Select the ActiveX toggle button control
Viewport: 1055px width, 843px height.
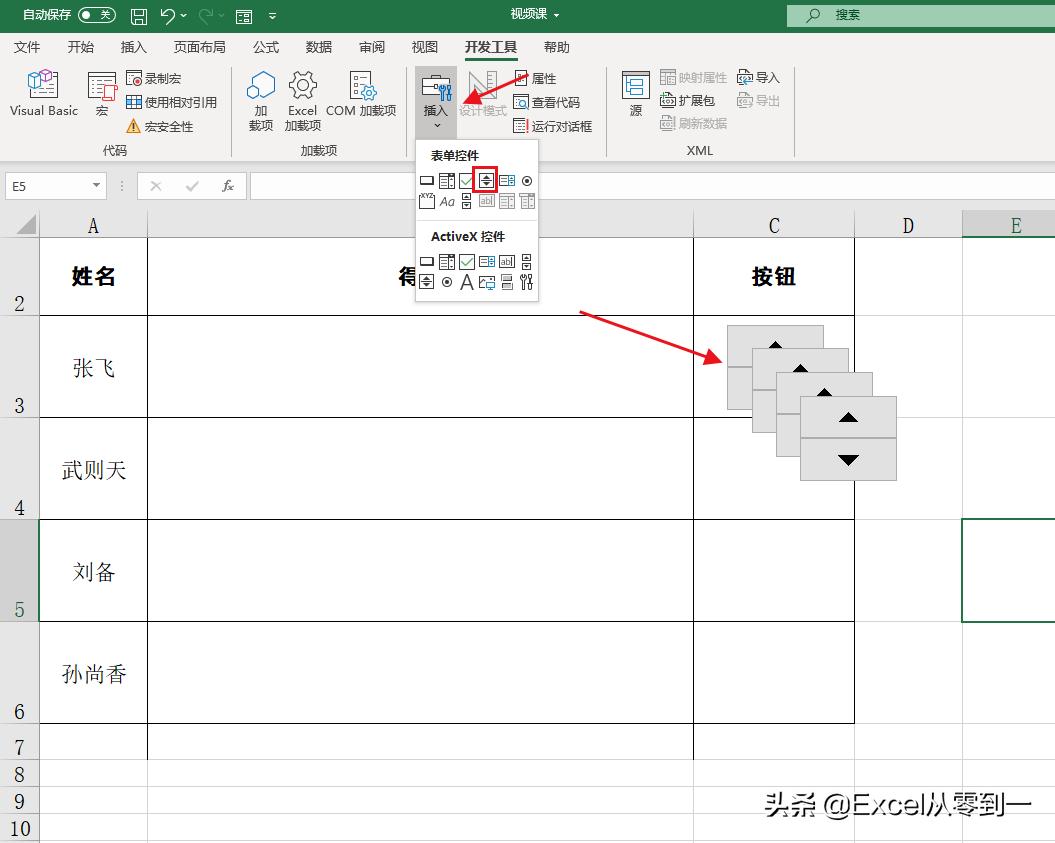pyautogui.click(x=507, y=282)
